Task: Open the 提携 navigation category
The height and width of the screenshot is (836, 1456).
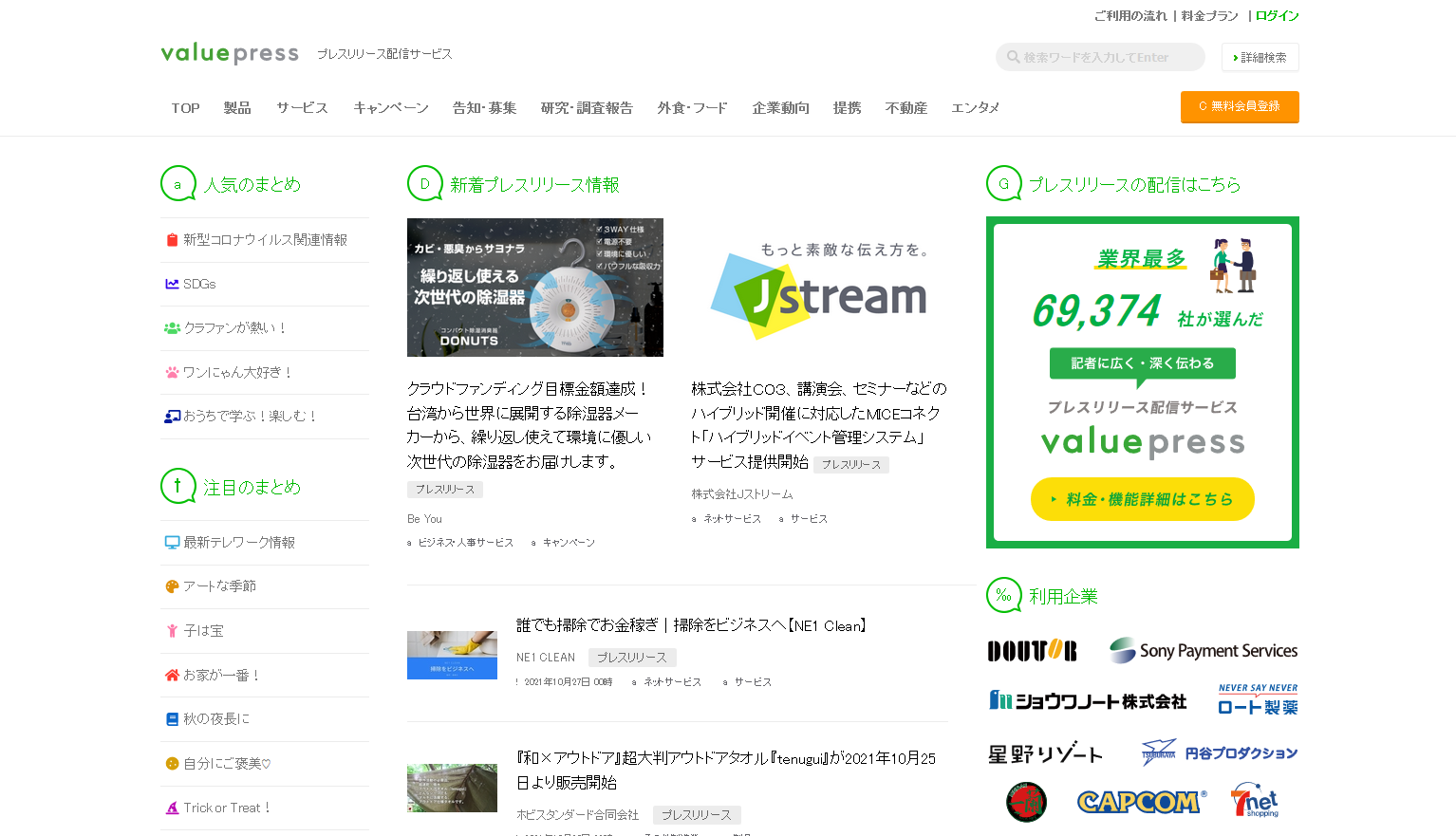Action: [847, 108]
